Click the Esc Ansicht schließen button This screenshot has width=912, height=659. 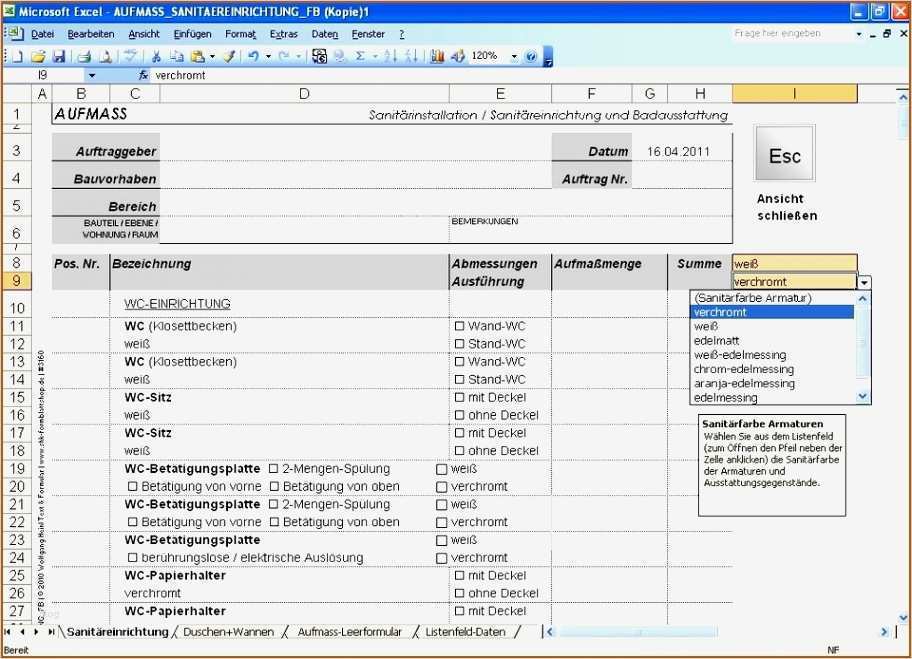click(784, 155)
